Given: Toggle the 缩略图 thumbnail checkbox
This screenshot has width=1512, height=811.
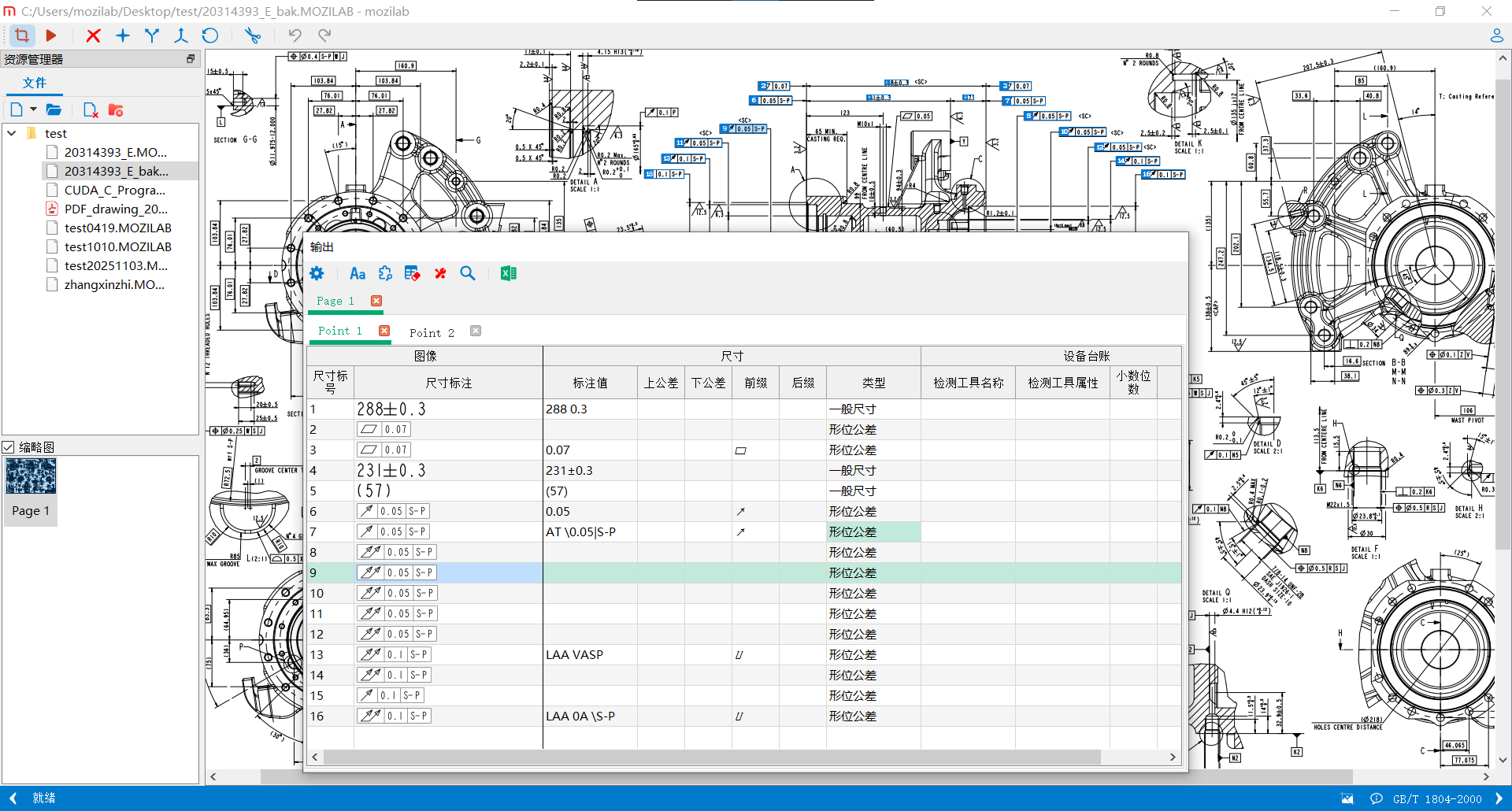Looking at the screenshot, I should pyautogui.click(x=9, y=447).
